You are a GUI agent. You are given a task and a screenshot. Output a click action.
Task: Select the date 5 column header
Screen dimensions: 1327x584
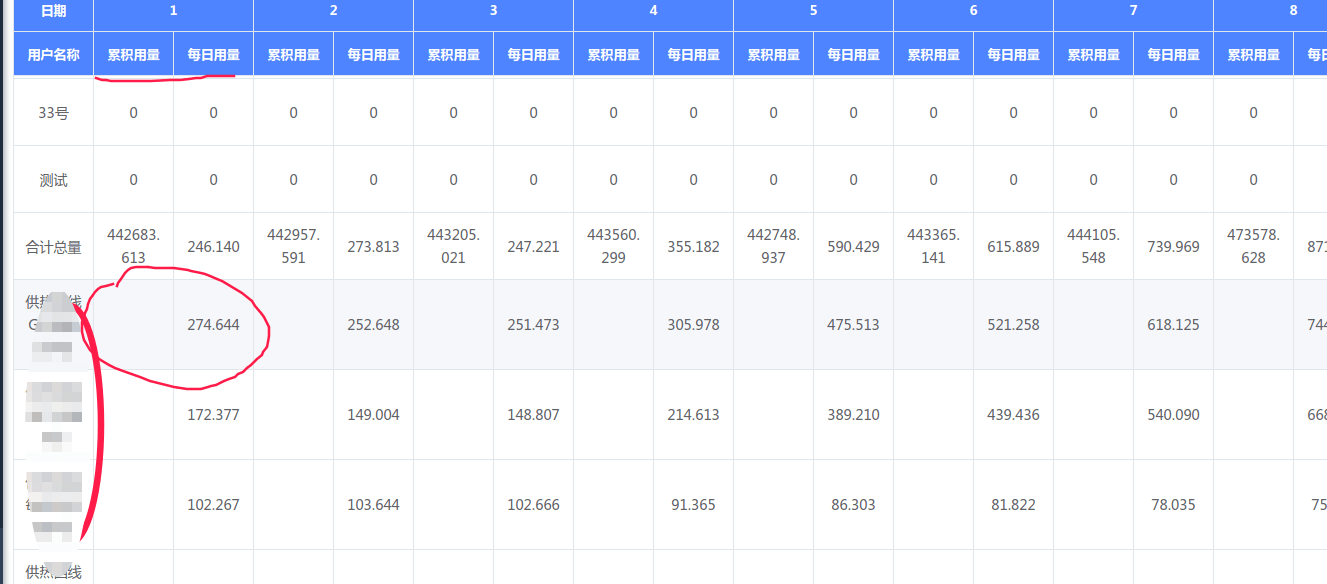click(813, 11)
